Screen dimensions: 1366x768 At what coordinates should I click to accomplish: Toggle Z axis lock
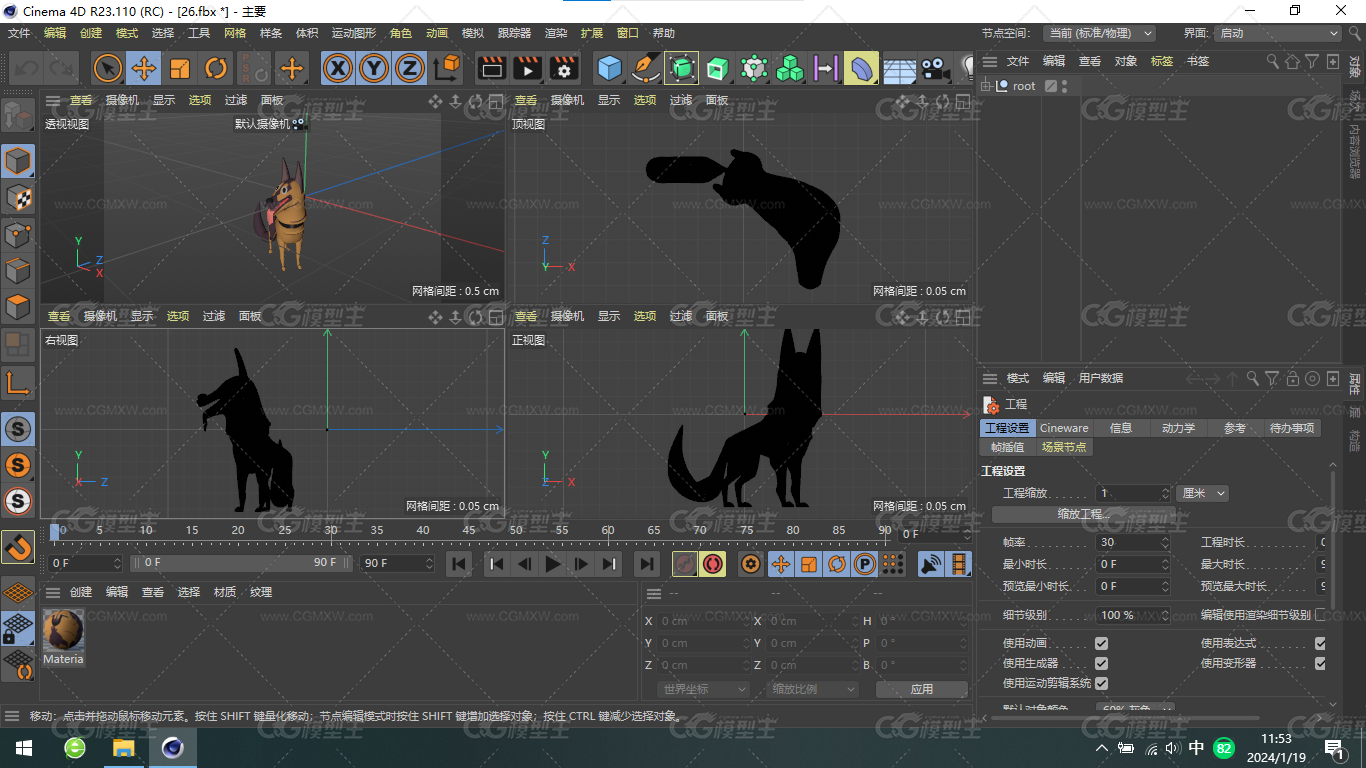point(409,68)
